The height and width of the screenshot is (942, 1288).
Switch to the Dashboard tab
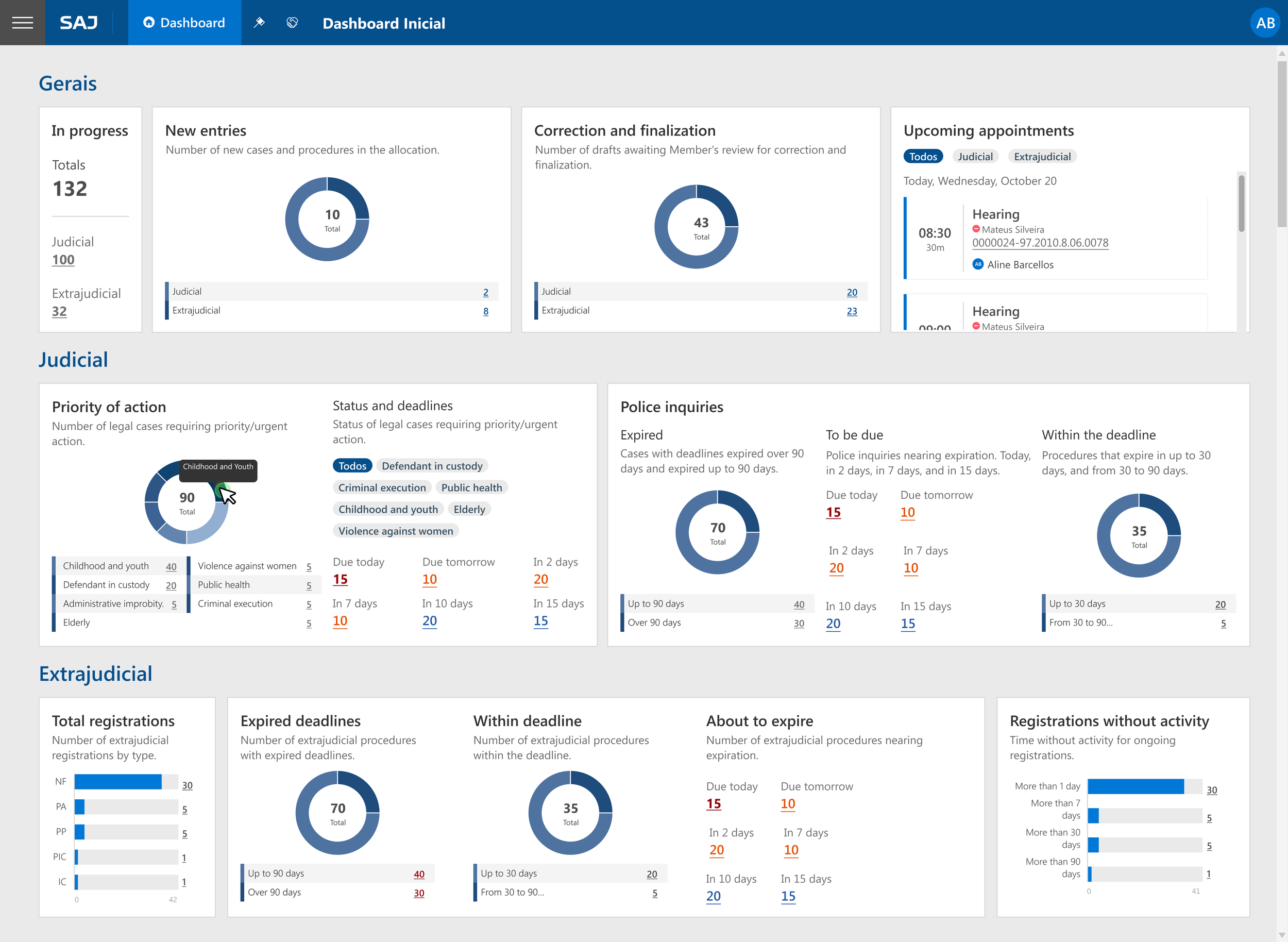[x=184, y=23]
